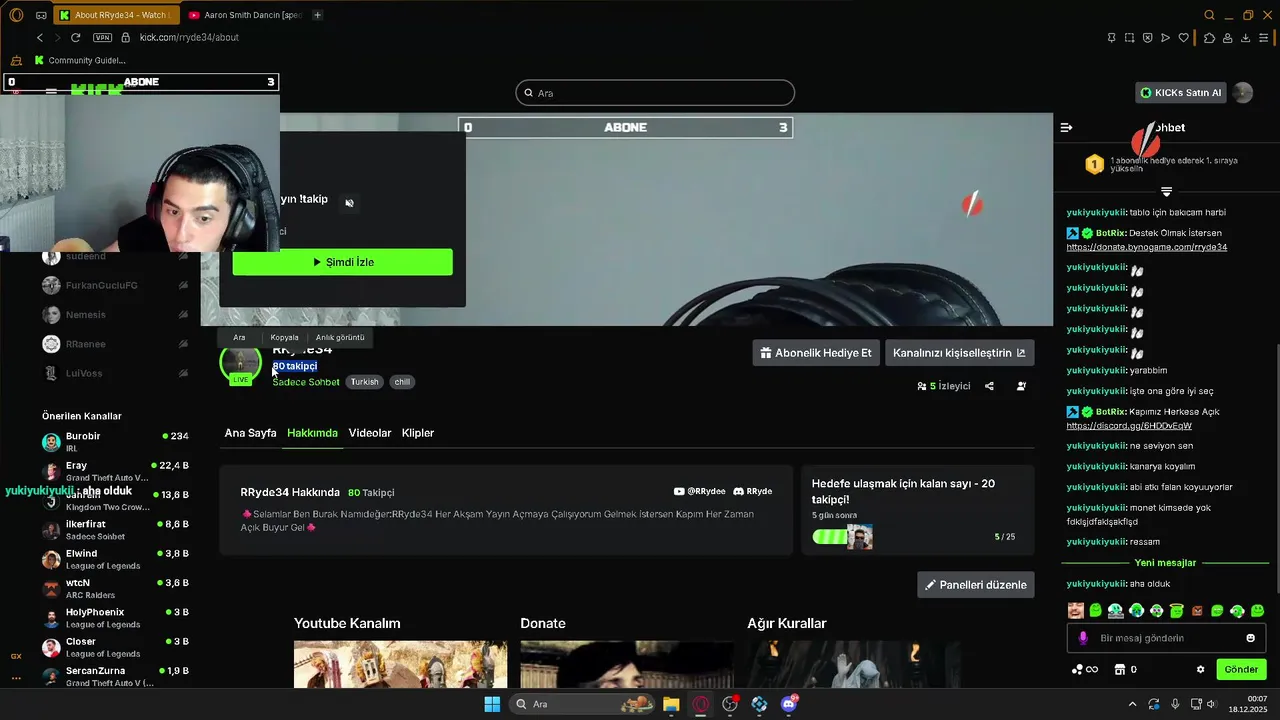
Task: Open FurkanGucluFG in the sidebar list
Action: tap(115, 285)
